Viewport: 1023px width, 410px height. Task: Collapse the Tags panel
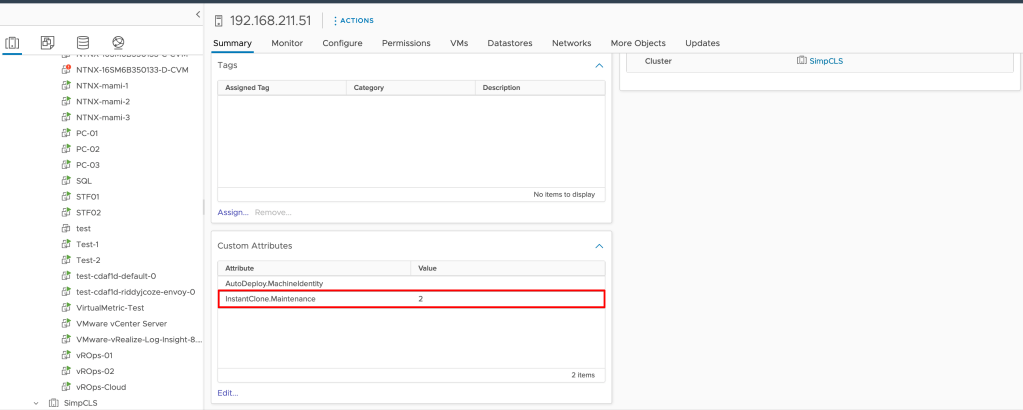coord(599,65)
